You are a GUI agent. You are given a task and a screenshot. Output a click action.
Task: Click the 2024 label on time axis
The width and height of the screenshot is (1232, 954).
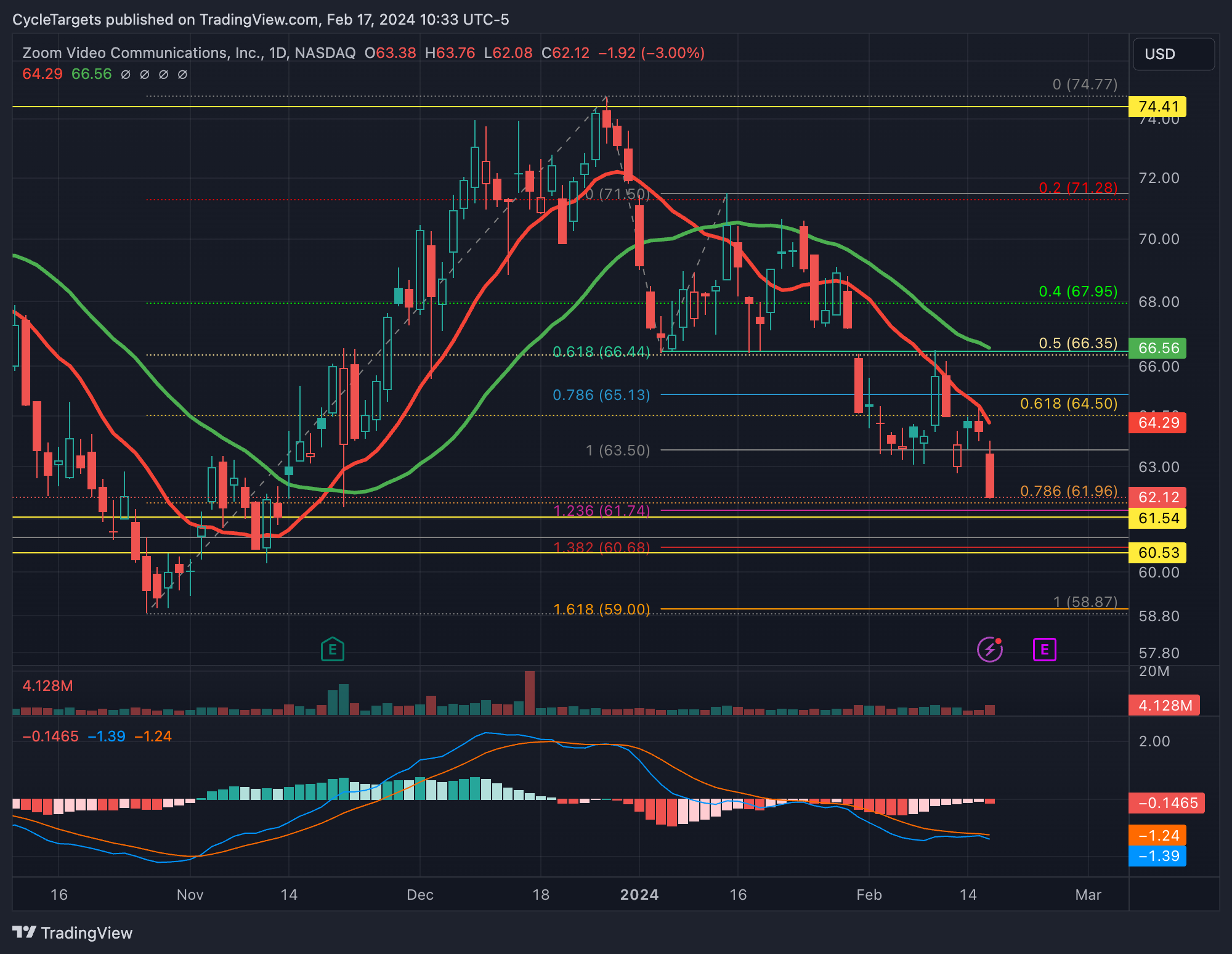(639, 895)
